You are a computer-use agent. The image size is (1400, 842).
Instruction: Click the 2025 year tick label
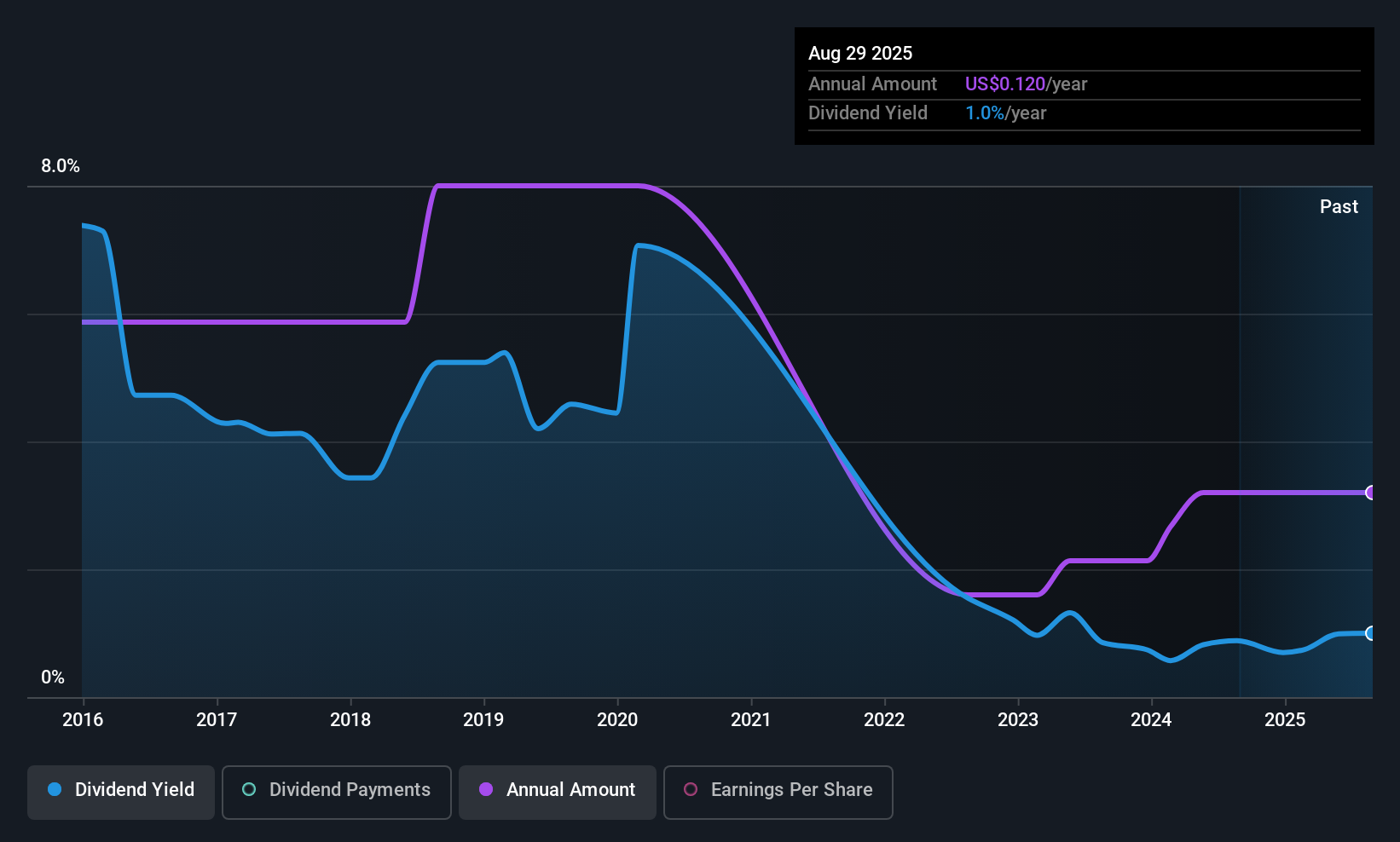1285,720
